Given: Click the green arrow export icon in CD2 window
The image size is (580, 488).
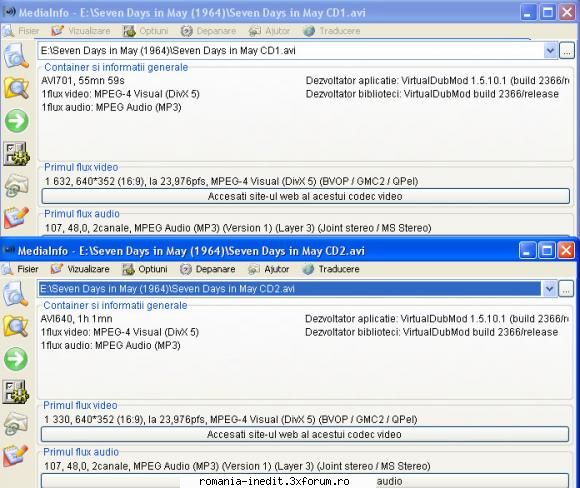Looking at the screenshot, I should click(16, 359).
